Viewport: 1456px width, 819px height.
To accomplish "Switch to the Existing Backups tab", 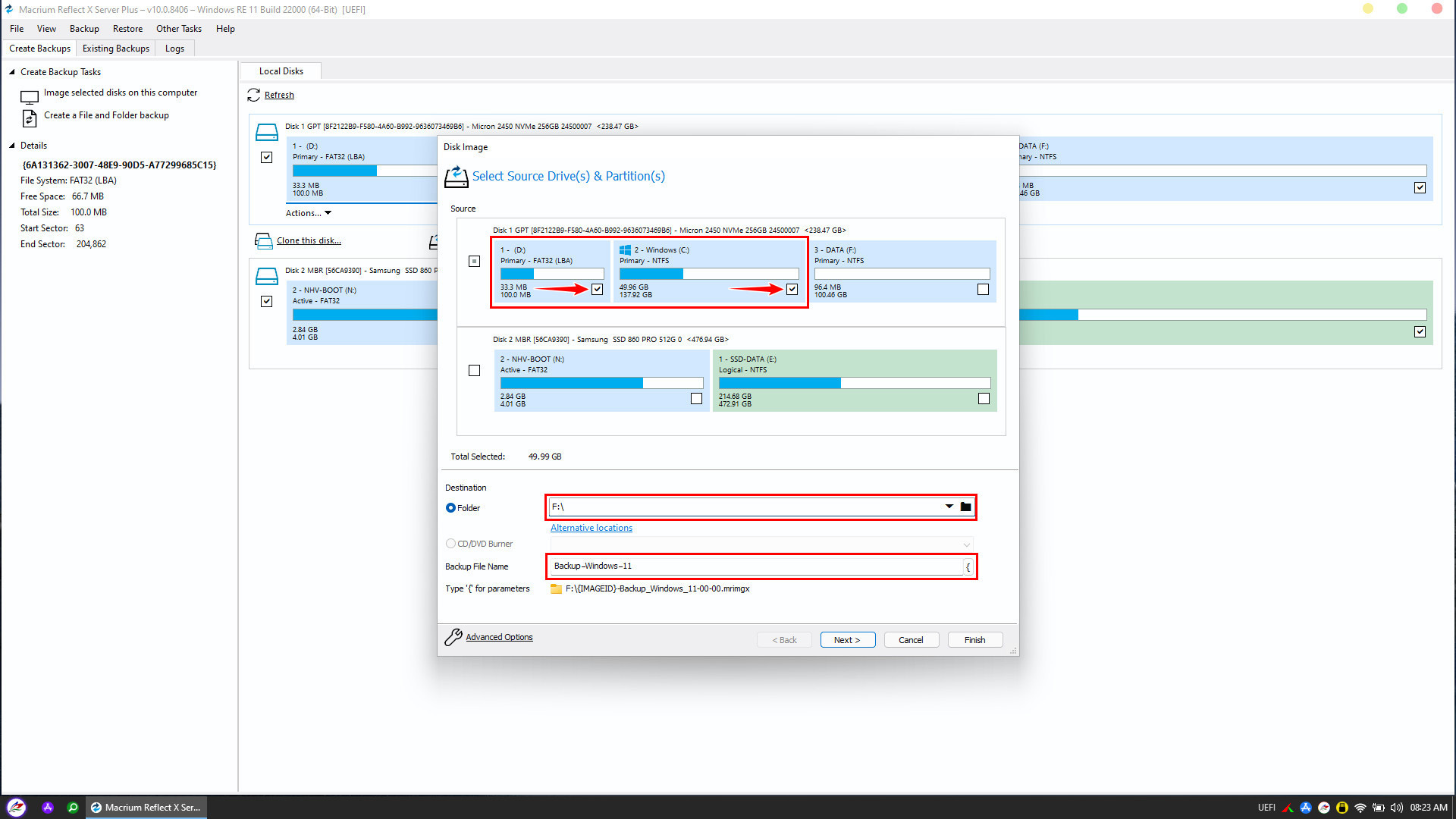I will pyautogui.click(x=116, y=49).
